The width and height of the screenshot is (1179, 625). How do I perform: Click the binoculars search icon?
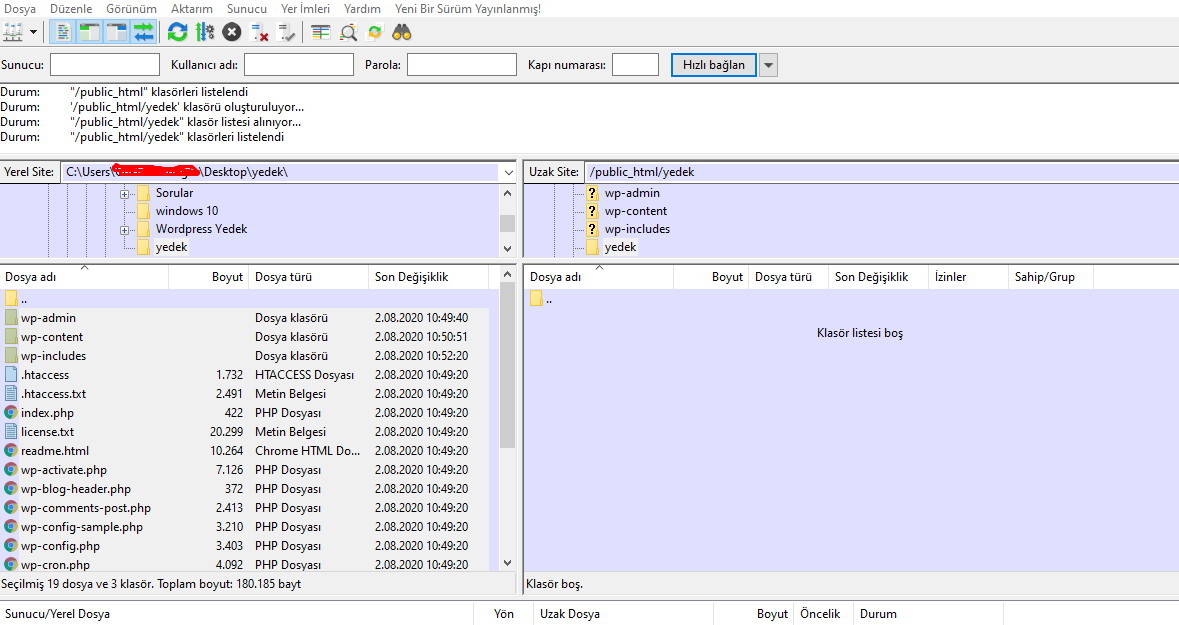coord(402,32)
